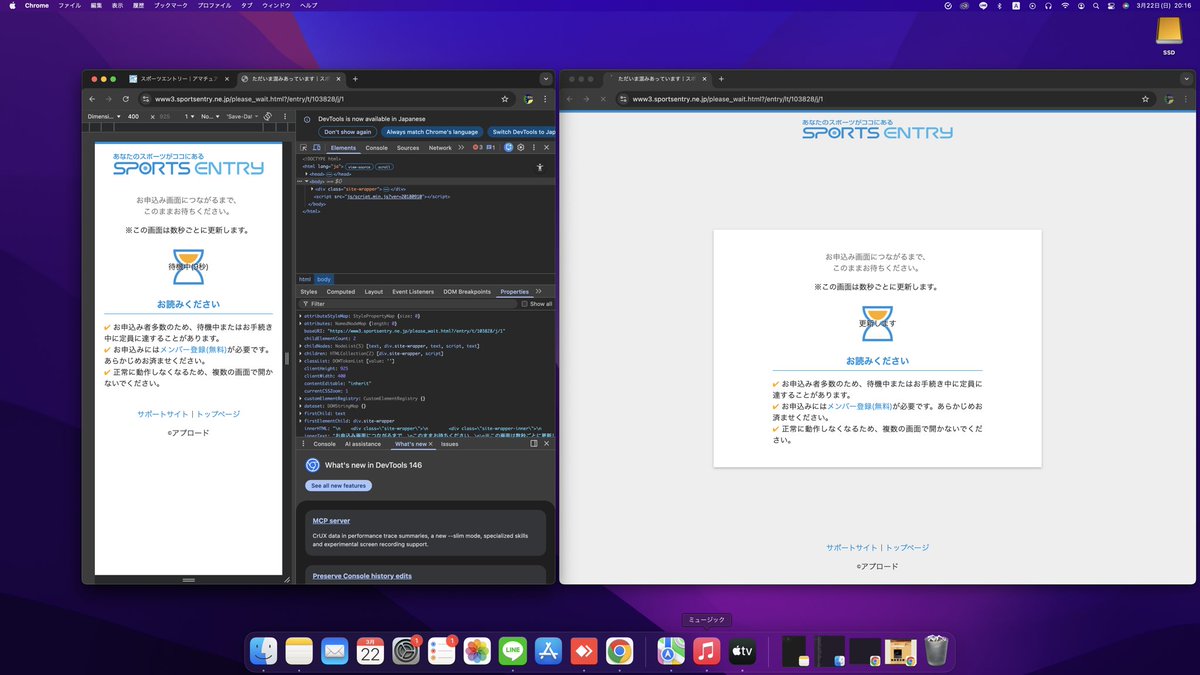Open Chrome three-dot menu in left window
Screen dimensions: 1200x675
(546, 99)
